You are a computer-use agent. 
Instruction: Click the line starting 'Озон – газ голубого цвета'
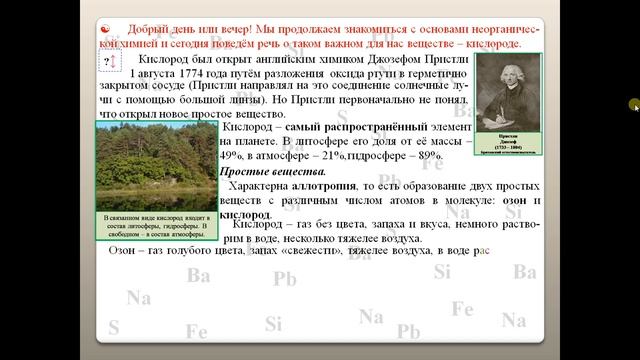(299, 250)
